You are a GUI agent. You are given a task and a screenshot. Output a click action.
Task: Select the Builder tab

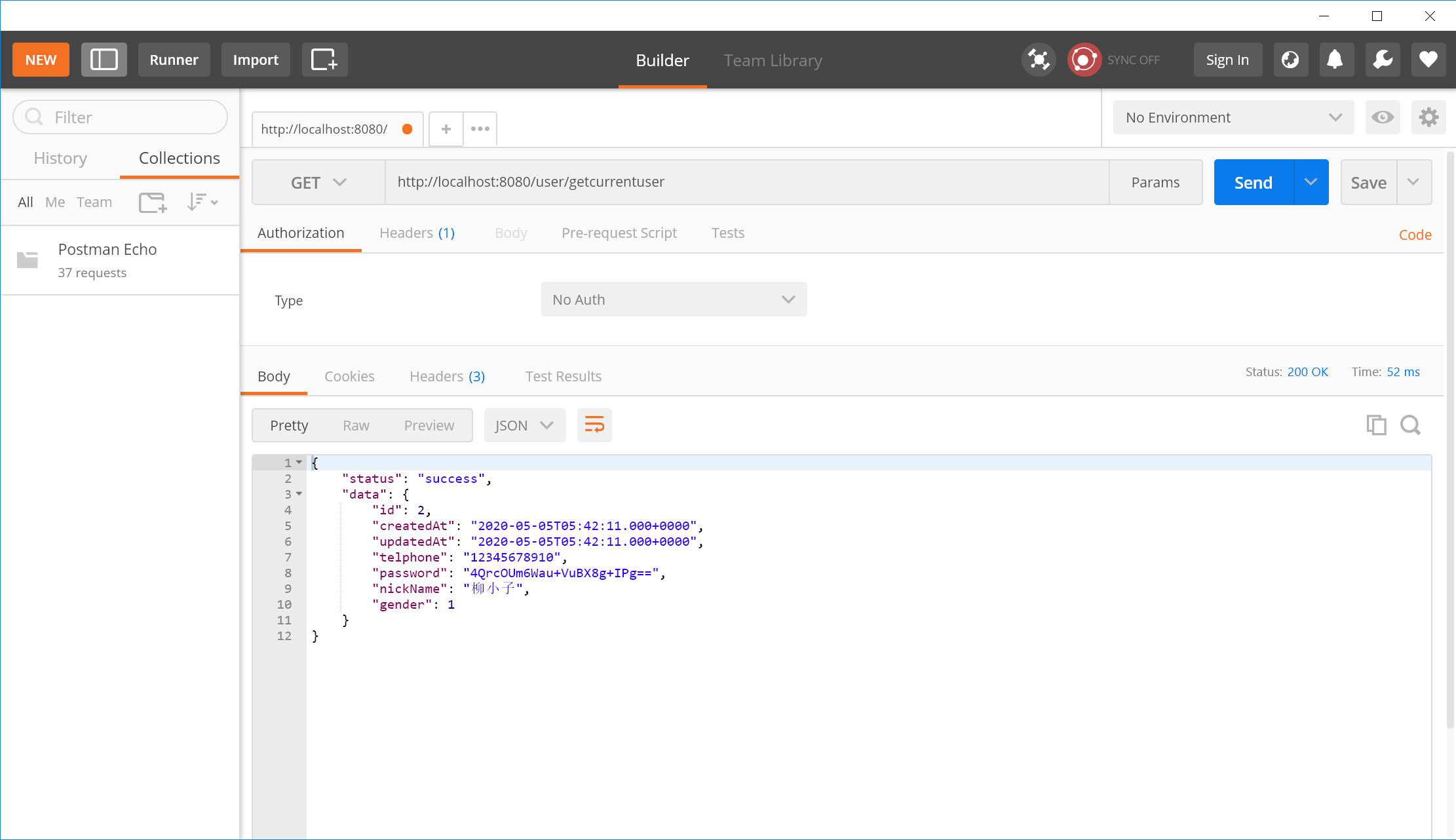point(662,60)
